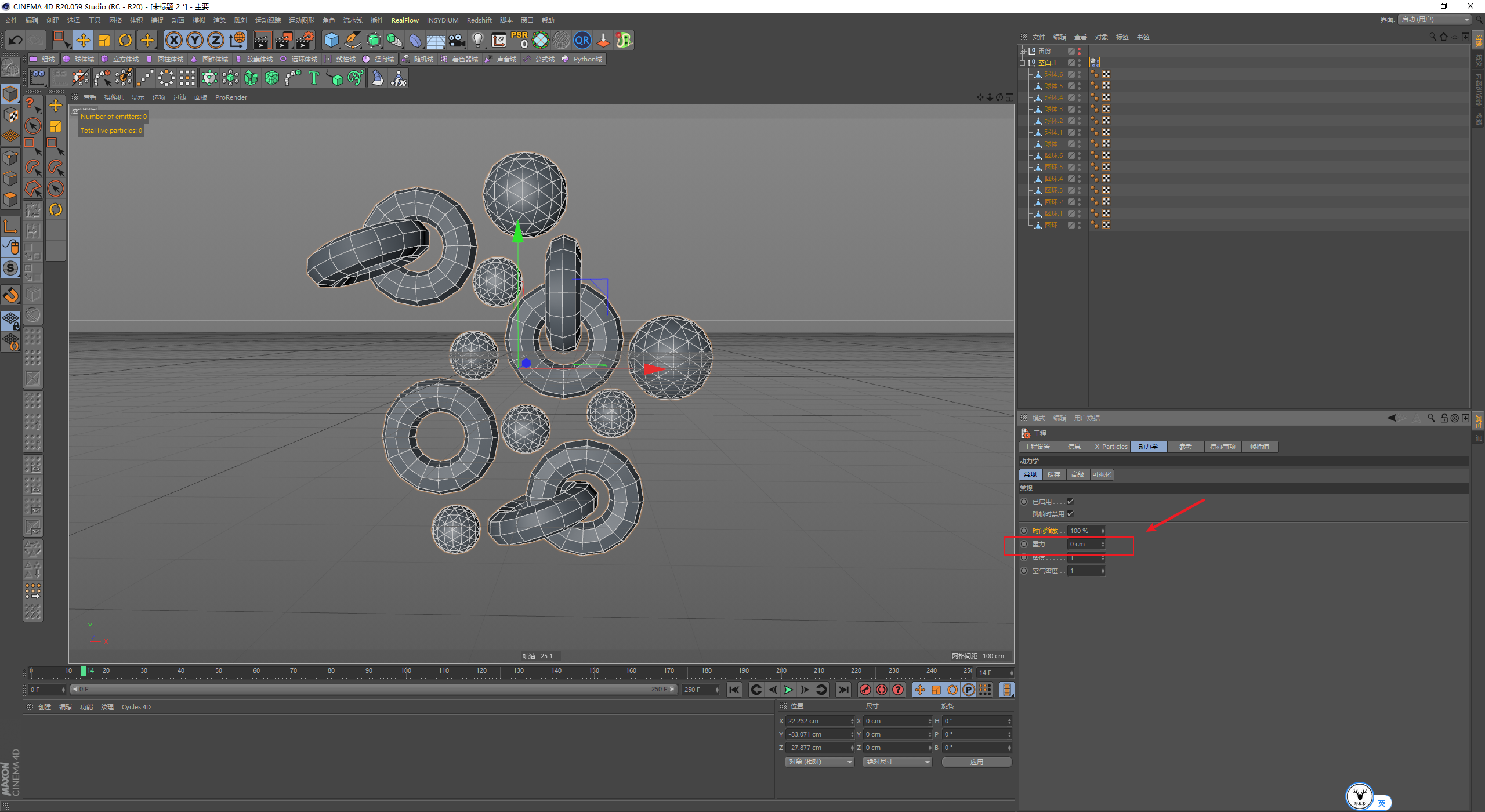
Task: Collapse the 空白.1 null object tree
Action: [1023, 63]
